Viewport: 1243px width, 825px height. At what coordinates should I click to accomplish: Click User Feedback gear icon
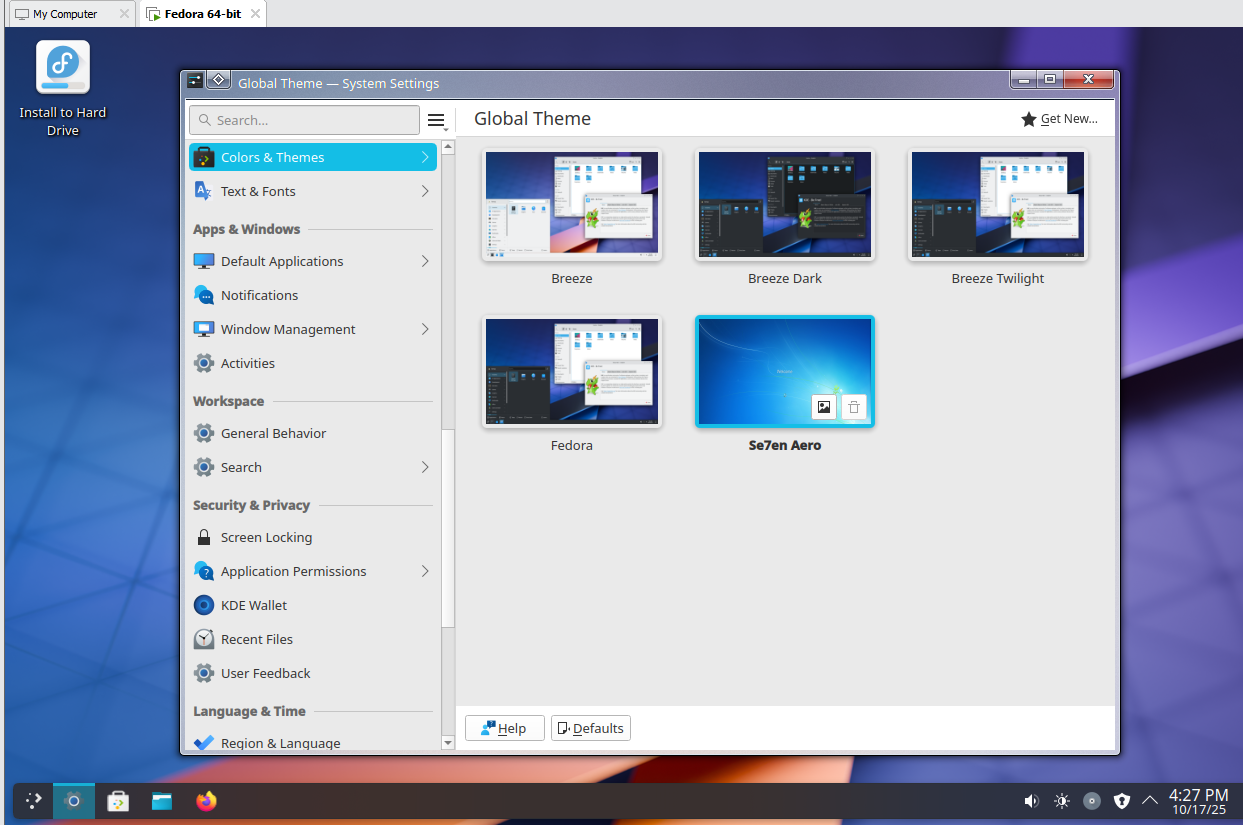click(x=204, y=673)
